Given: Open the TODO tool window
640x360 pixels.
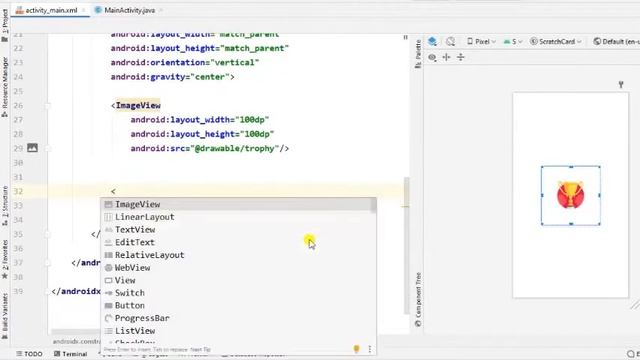Looking at the screenshot, I should [x=29, y=354].
